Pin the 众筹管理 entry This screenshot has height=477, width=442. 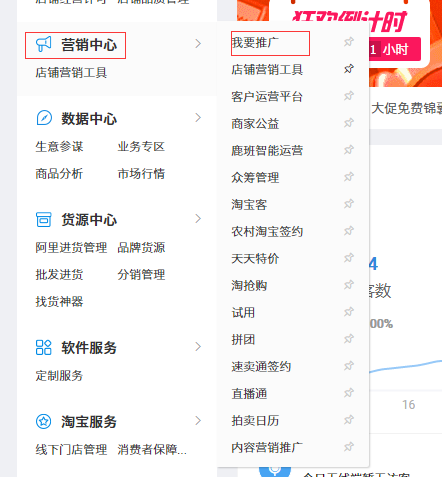[x=349, y=177]
